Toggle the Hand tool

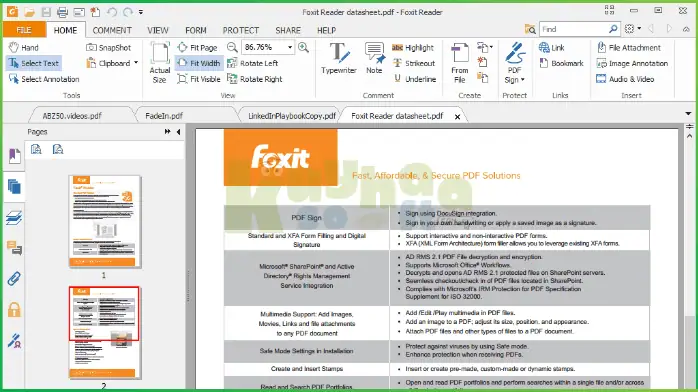click(24, 48)
